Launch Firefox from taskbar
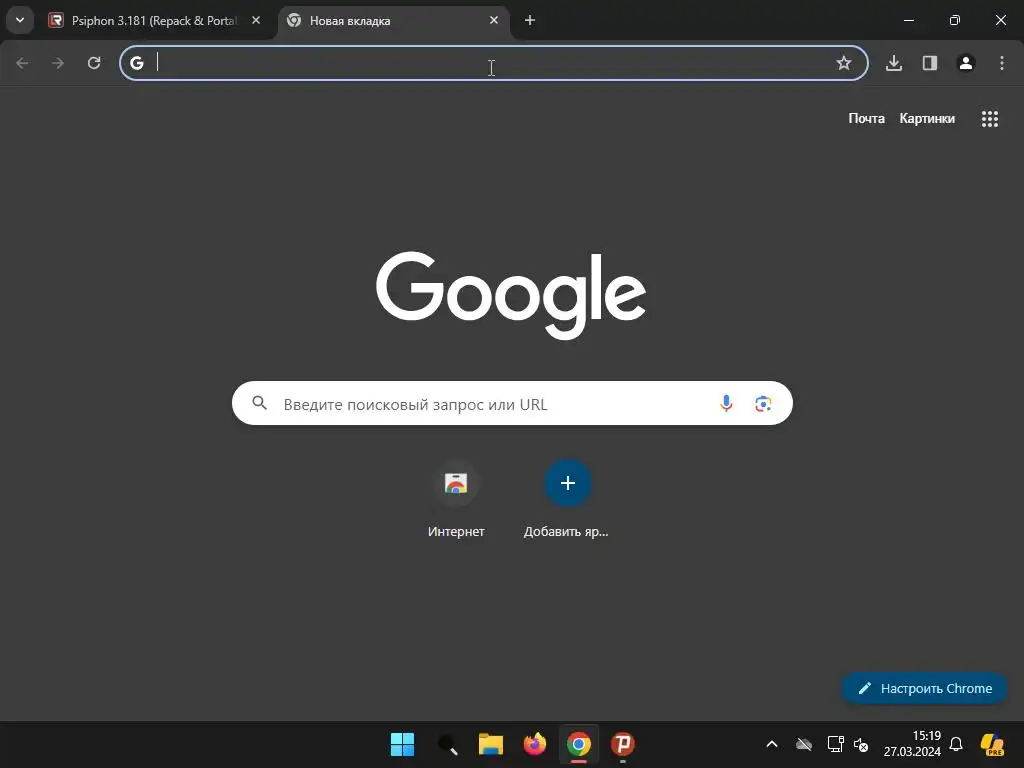1024x768 pixels. tap(534, 744)
